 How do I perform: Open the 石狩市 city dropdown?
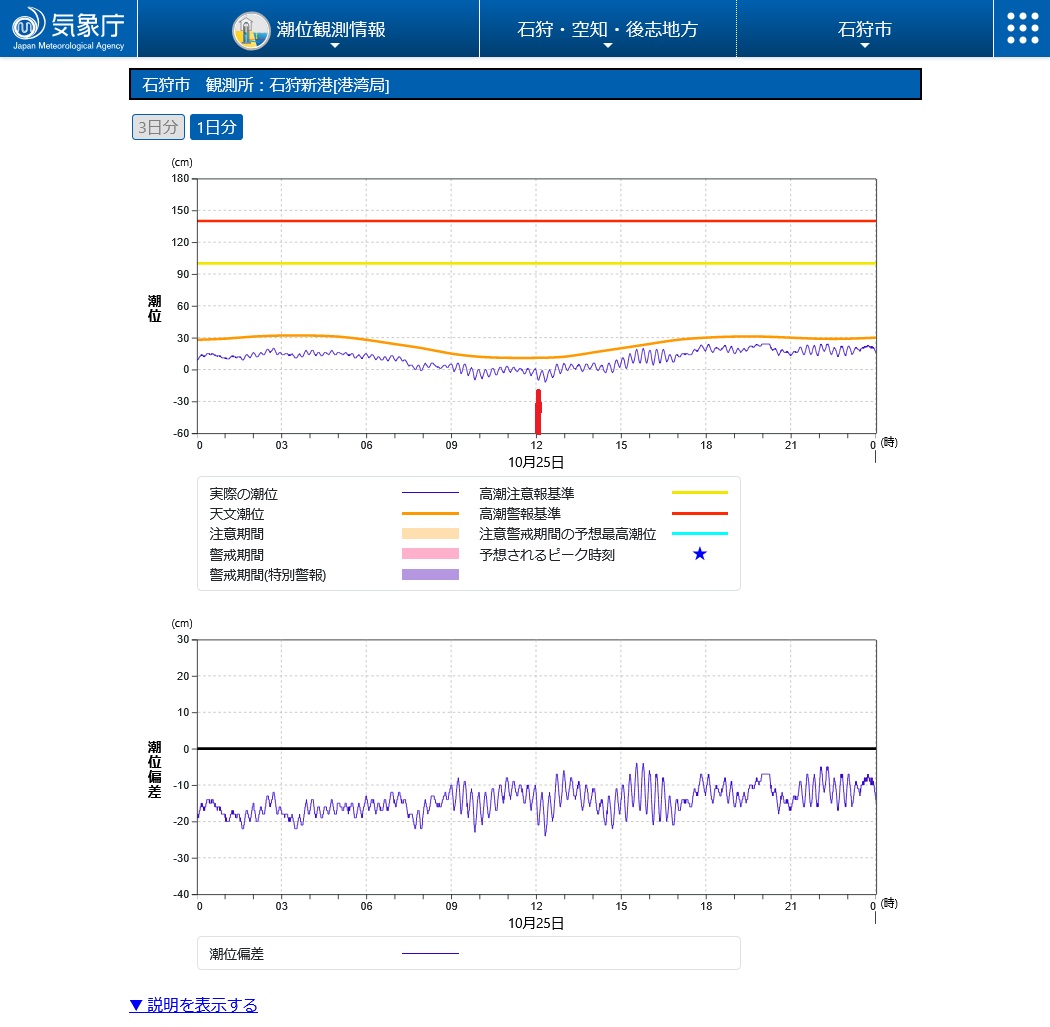click(864, 30)
